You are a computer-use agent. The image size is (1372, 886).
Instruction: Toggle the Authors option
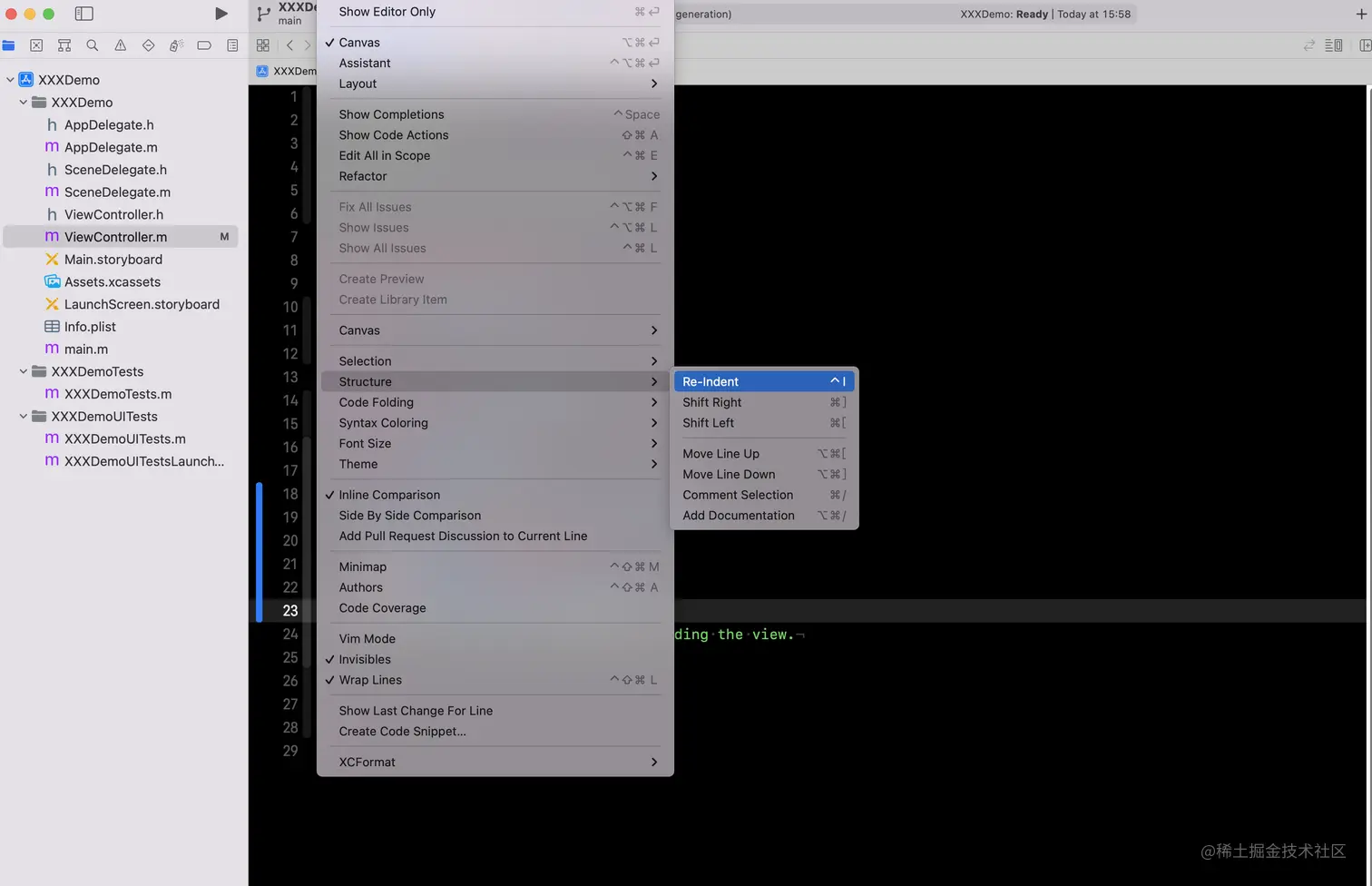[x=495, y=587]
